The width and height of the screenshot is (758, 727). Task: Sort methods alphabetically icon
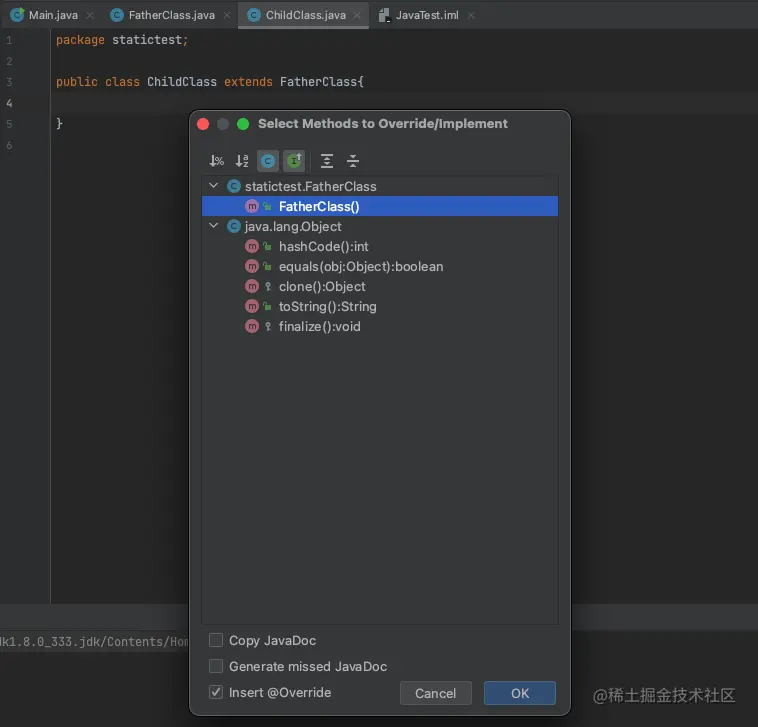click(x=242, y=160)
